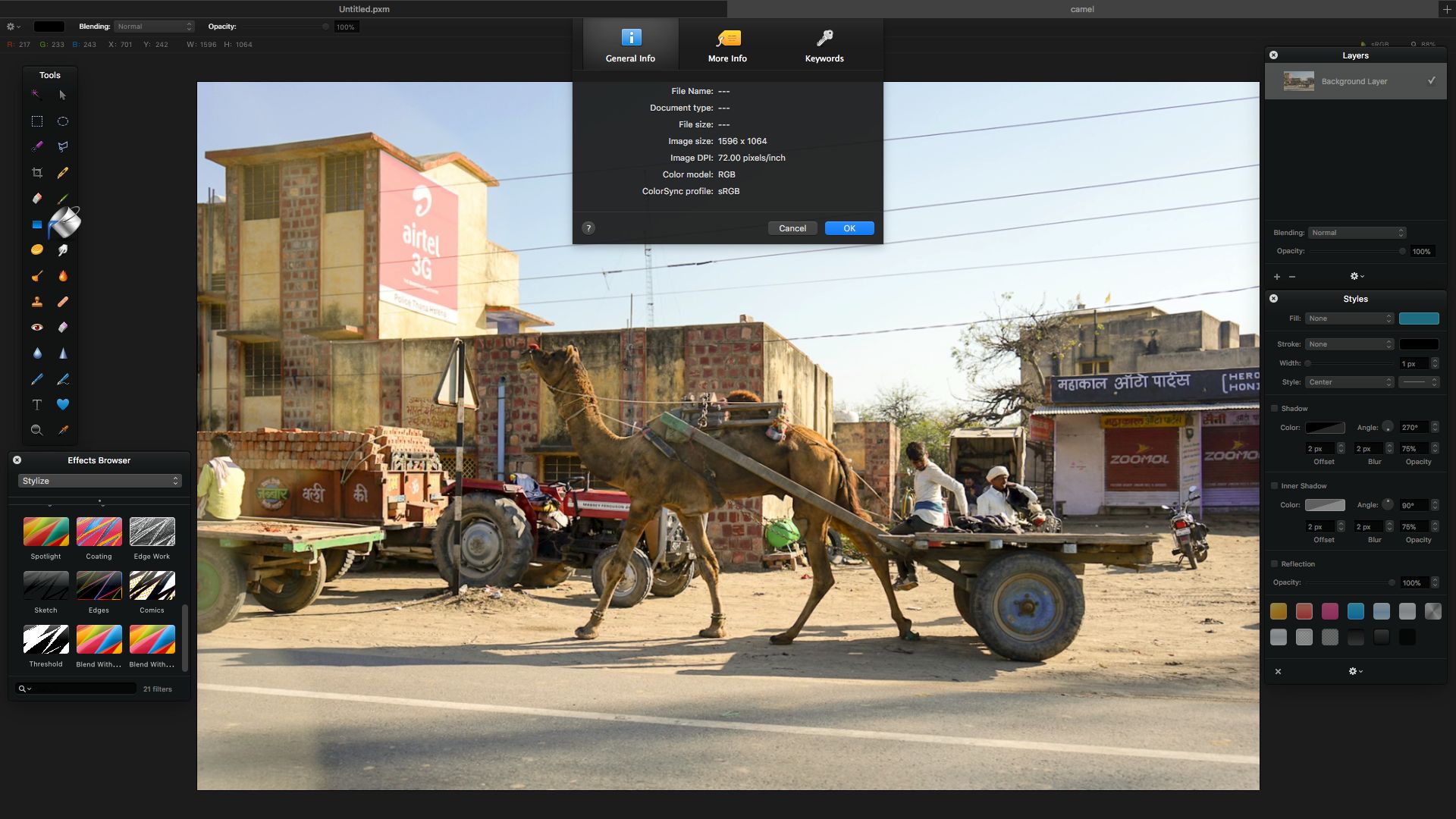Select the Elliptical Marquee tool
The image size is (1456, 819).
click(x=63, y=121)
